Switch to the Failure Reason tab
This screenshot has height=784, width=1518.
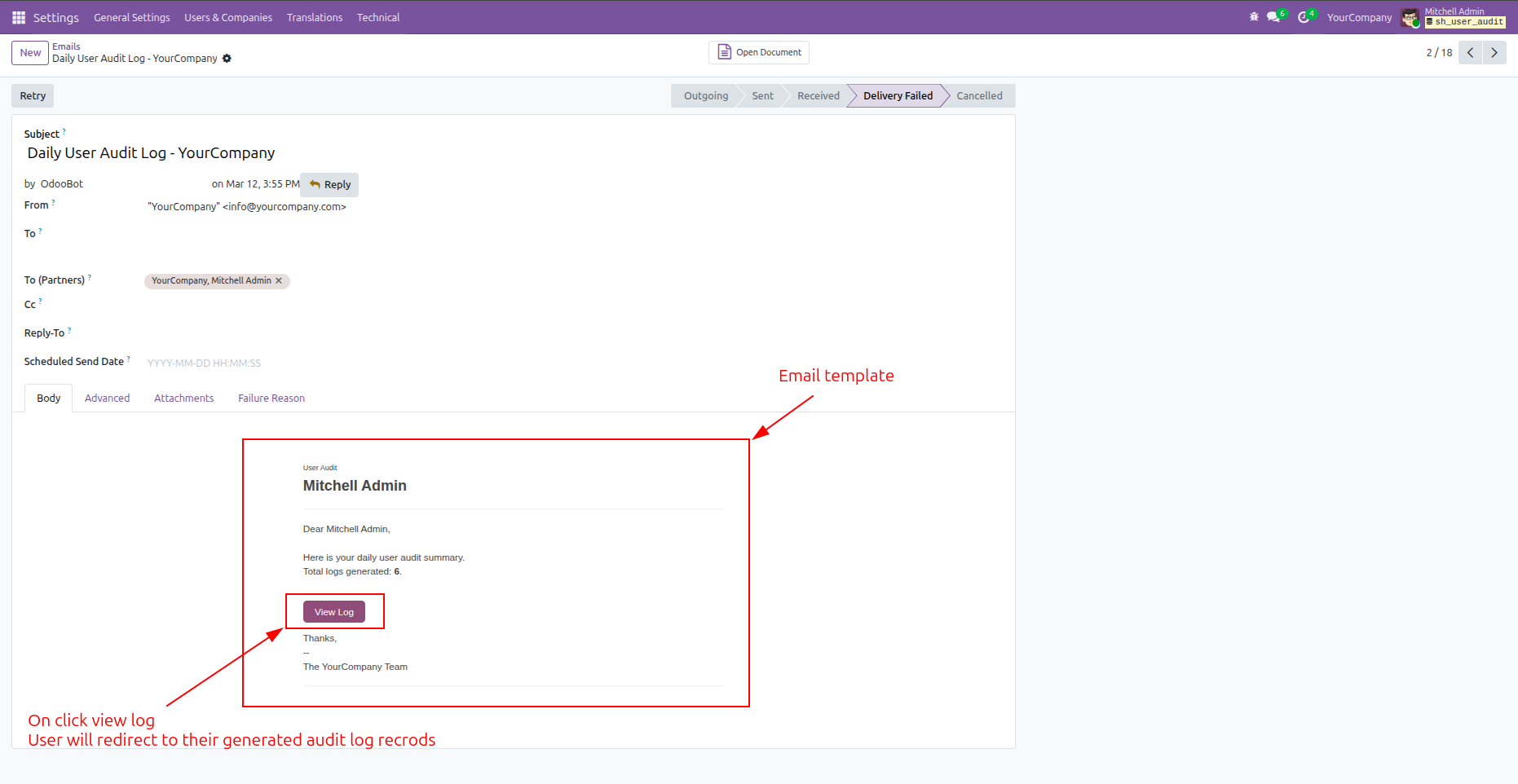pyautogui.click(x=271, y=399)
